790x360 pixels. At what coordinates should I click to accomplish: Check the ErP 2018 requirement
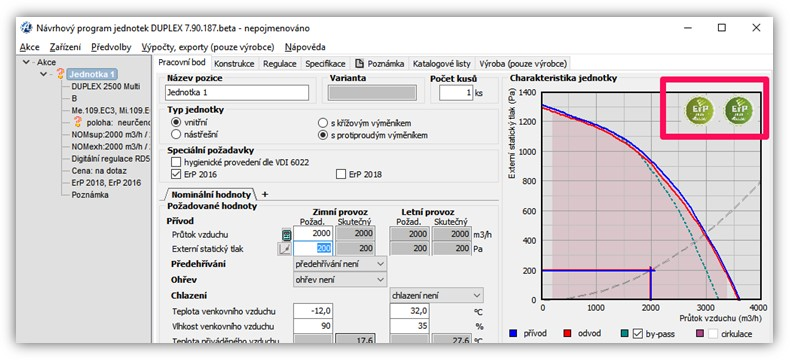[341, 174]
